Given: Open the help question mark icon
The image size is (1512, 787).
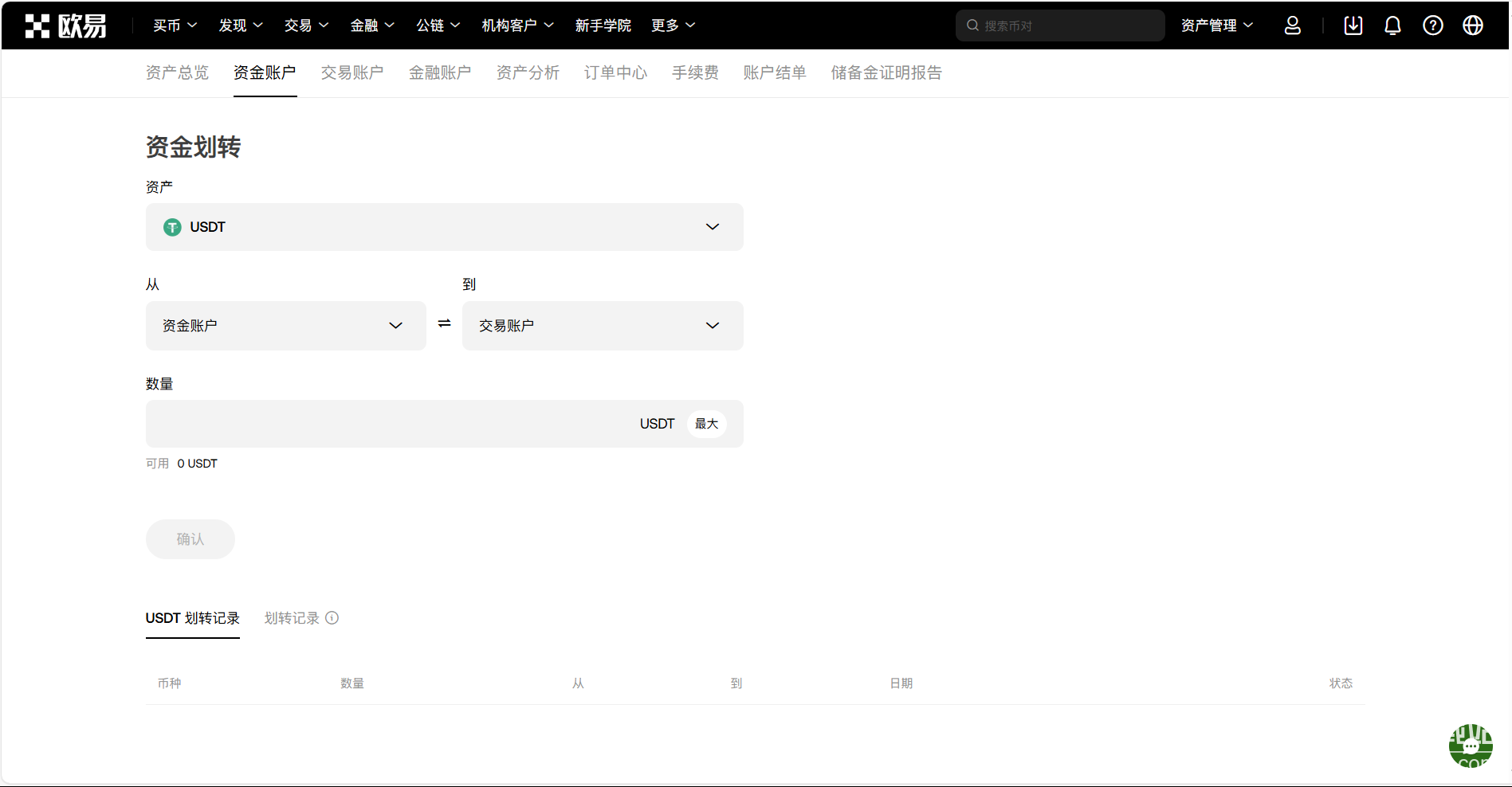Looking at the screenshot, I should click(x=1432, y=25).
